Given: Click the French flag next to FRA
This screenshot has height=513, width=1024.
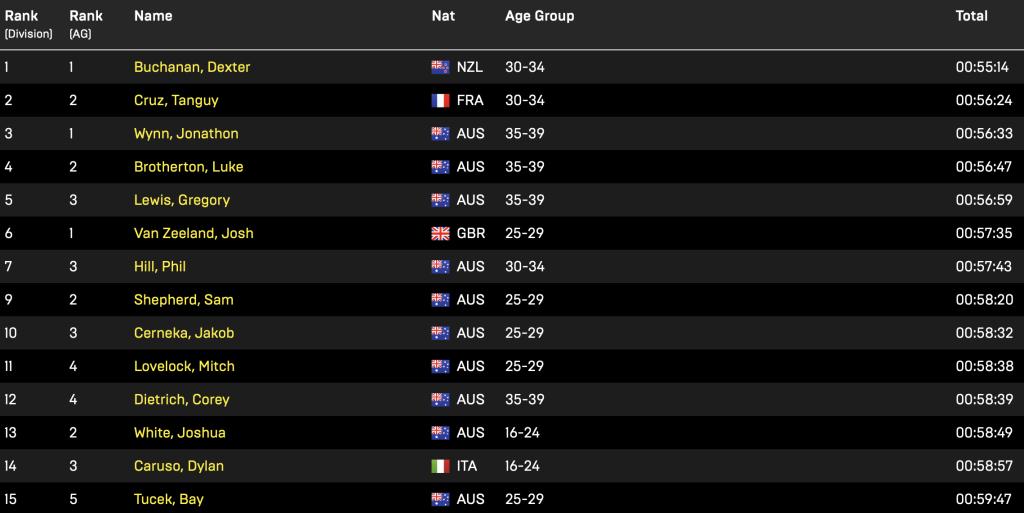Looking at the screenshot, I should (x=440, y=101).
